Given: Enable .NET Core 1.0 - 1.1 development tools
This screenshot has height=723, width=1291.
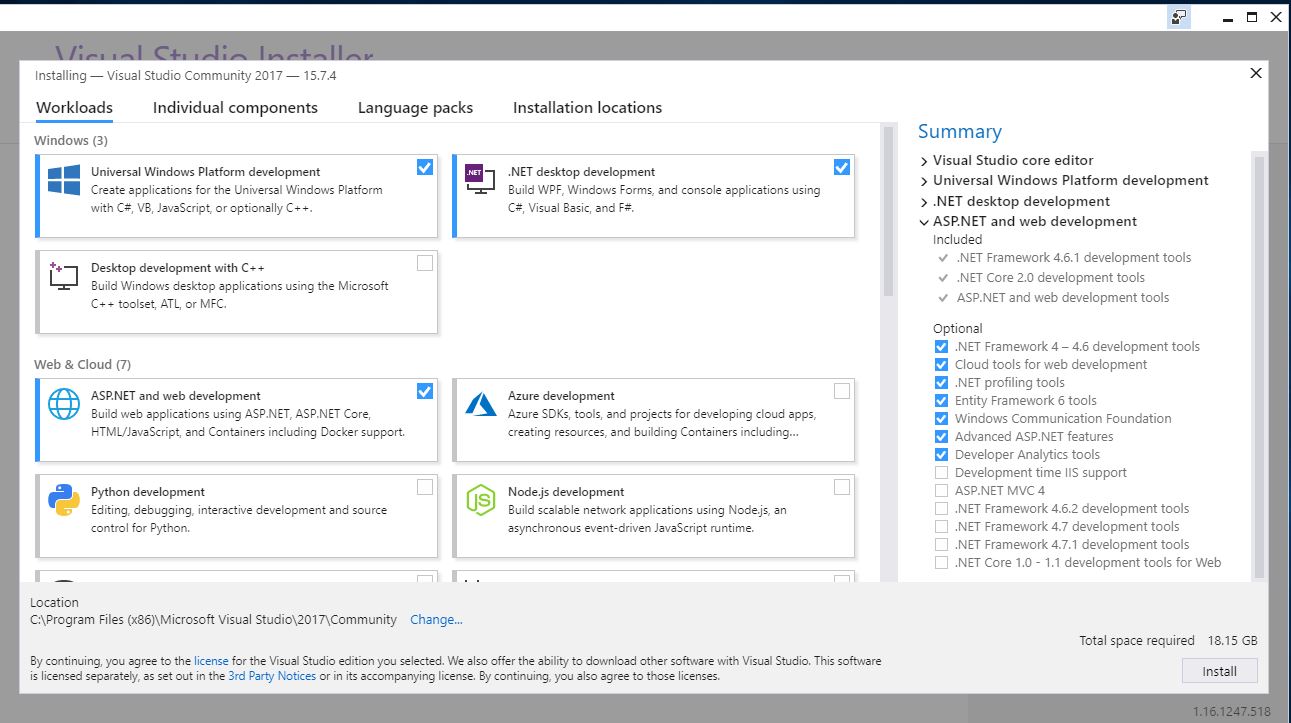Looking at the screenshot, I should [x=941, y=563].
